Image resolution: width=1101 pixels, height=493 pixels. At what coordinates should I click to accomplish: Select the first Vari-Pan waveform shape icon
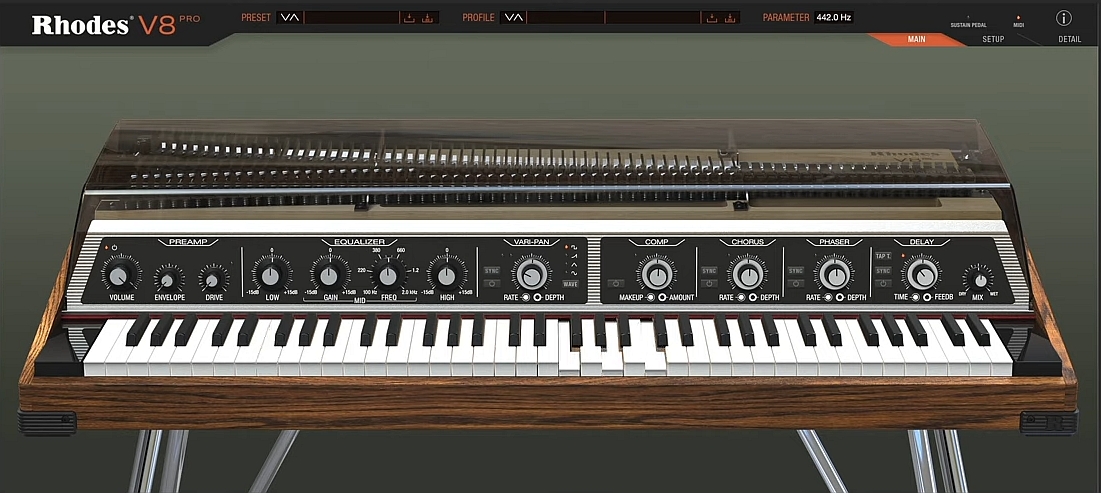point(574,246)
